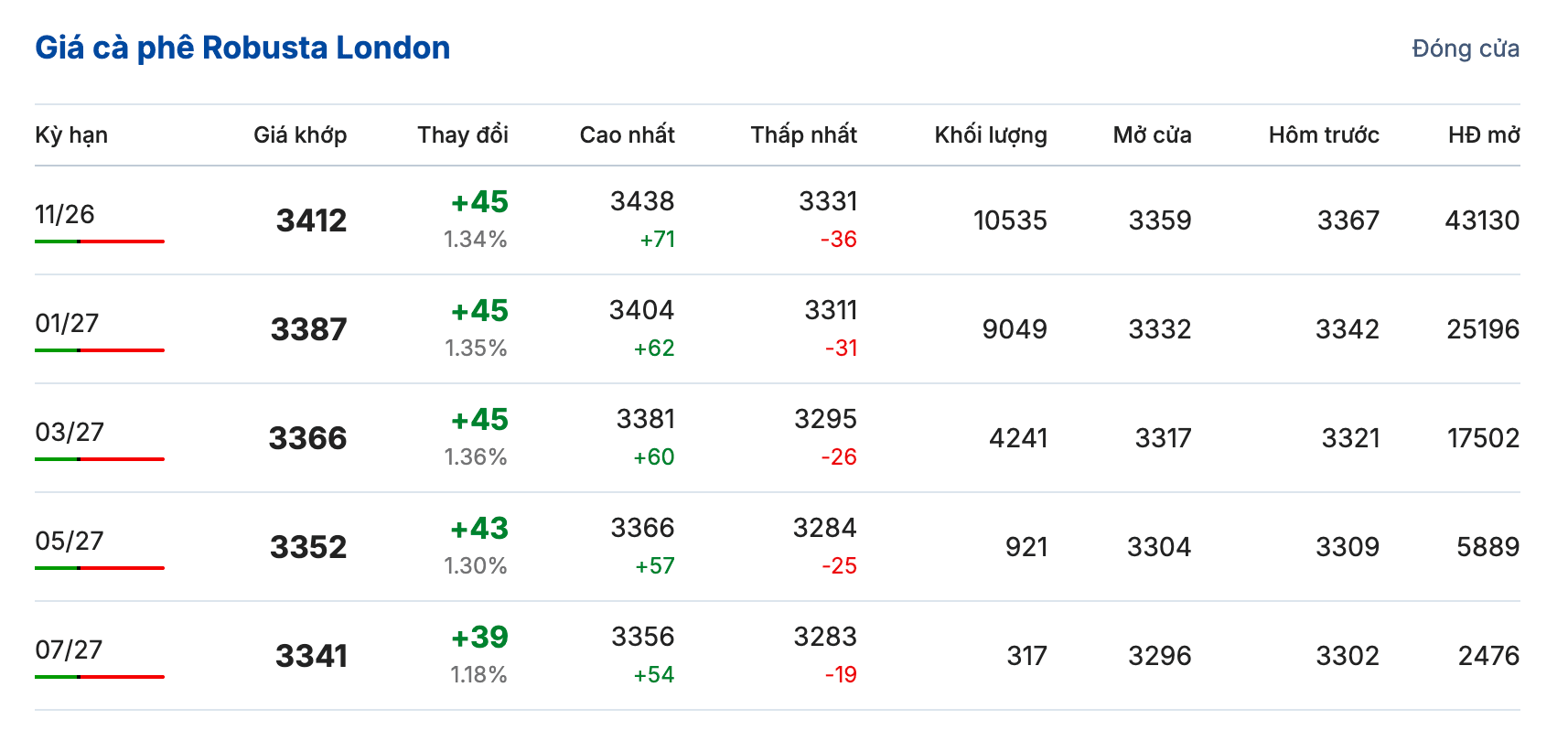This screenshot has height=730, width=1568.
Task: Click the Giá khớp column header
Action: [300, 135]
